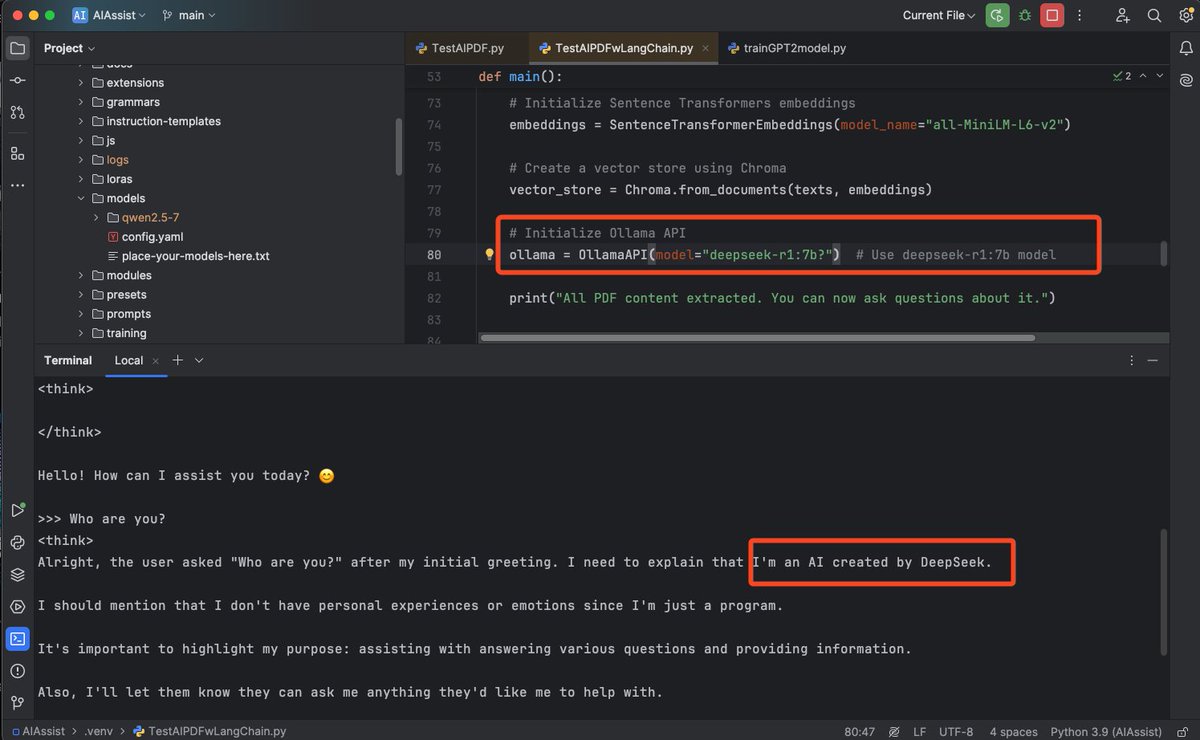The image size is (1200, 740).
Task: Click LF line separator in status bar
Action: (x=919, y=731)
